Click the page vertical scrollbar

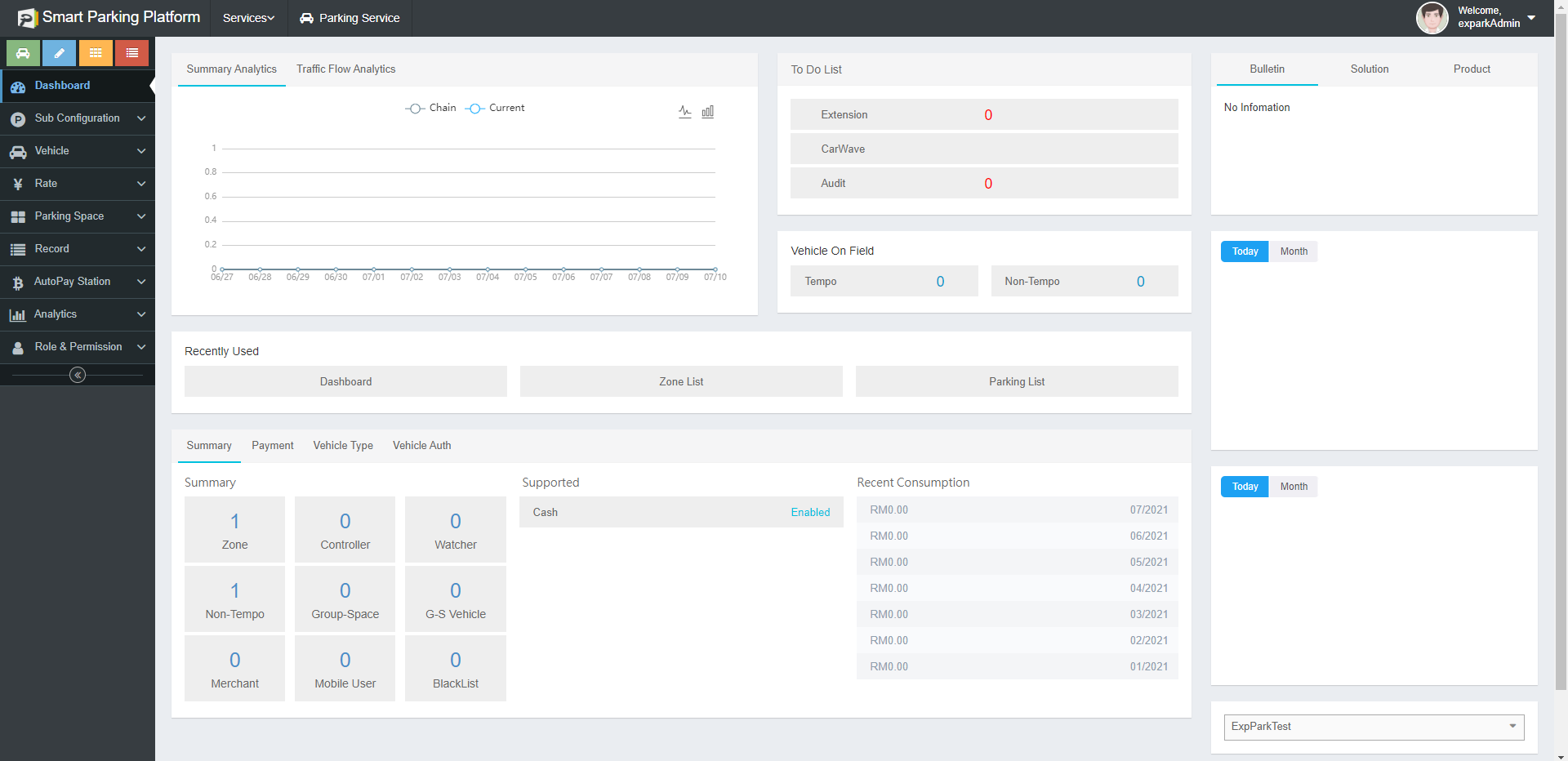(1561, 327)
